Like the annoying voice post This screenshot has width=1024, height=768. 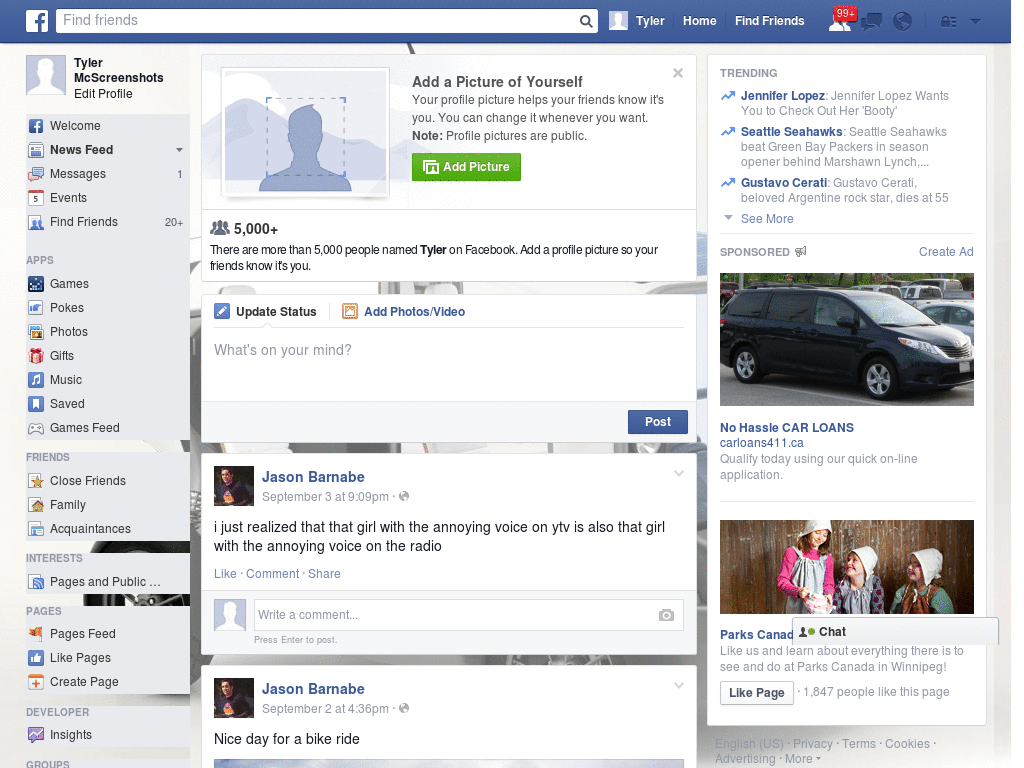[225, 573]
